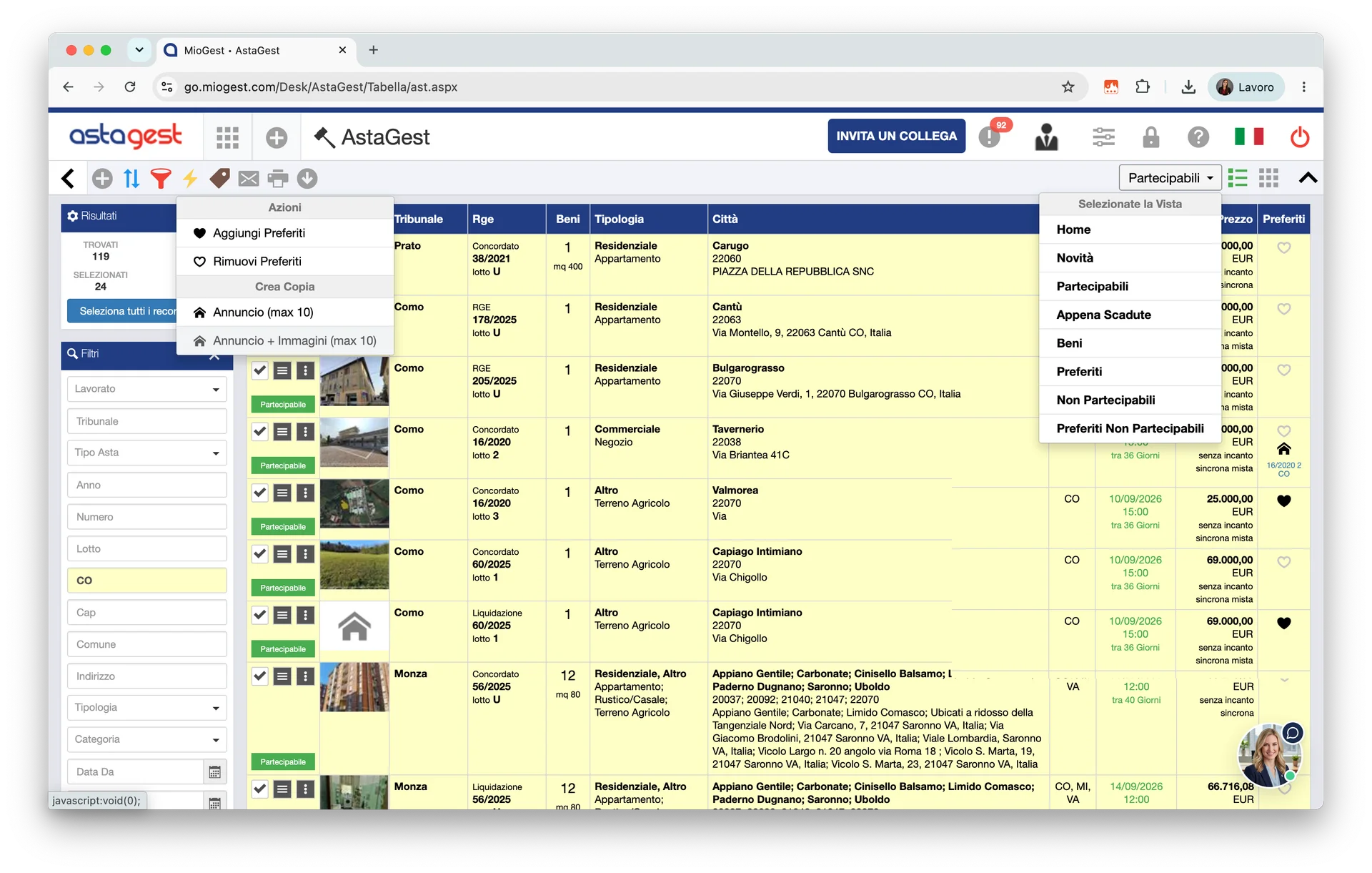The image size is (1372, 873).
Task: Uncheck Concordato 56/2025 Monza row checkbox
Action: tap(260, 676)
